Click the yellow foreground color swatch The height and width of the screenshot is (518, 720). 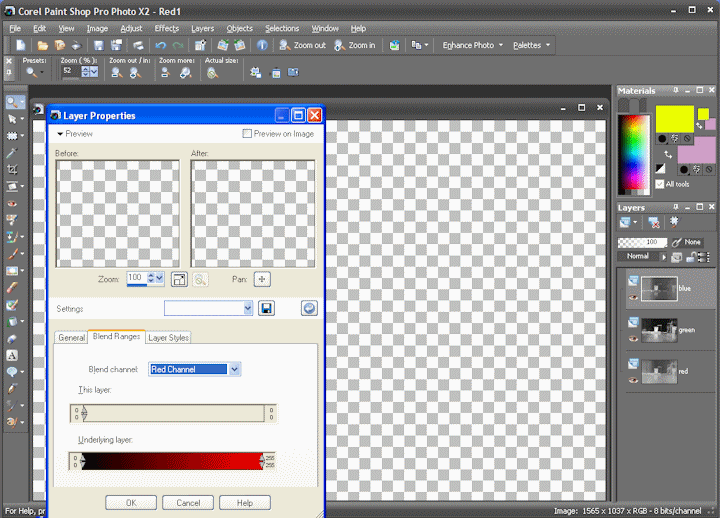pyautogui.click(x=675, y=118)
